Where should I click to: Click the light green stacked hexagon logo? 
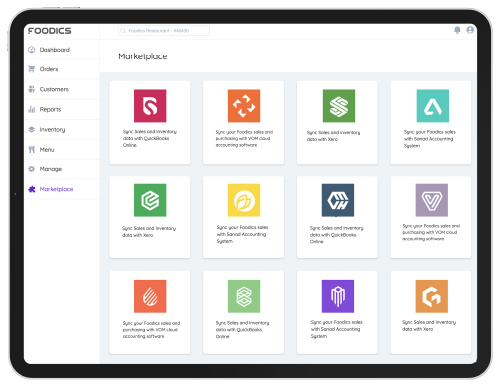pos(244,296)
